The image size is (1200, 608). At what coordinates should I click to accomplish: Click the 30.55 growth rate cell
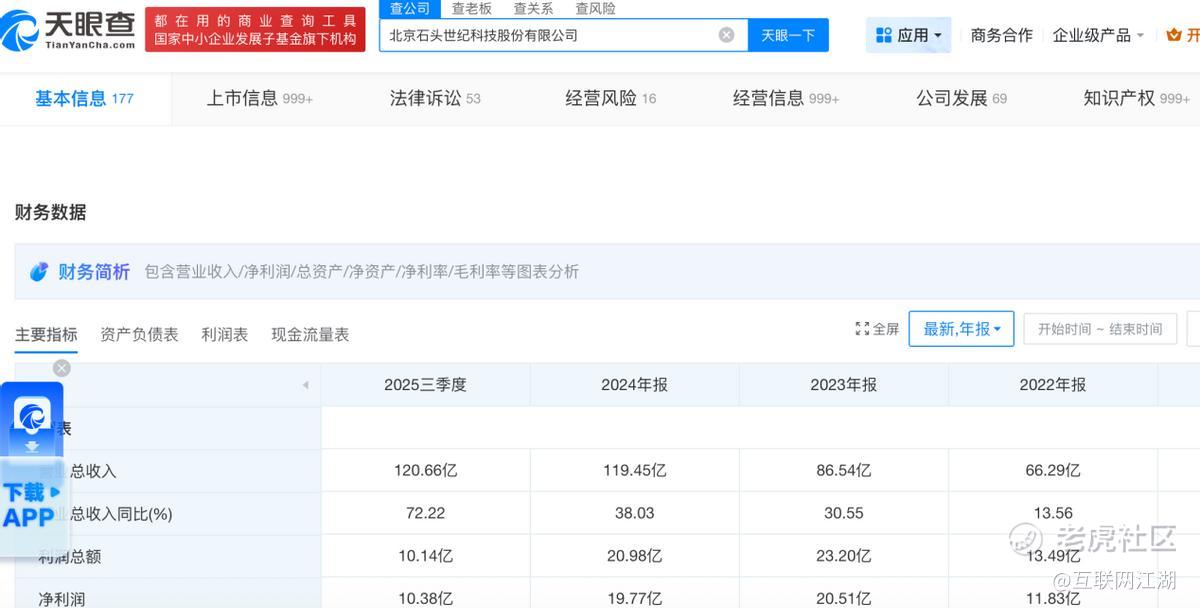point(843,513)
